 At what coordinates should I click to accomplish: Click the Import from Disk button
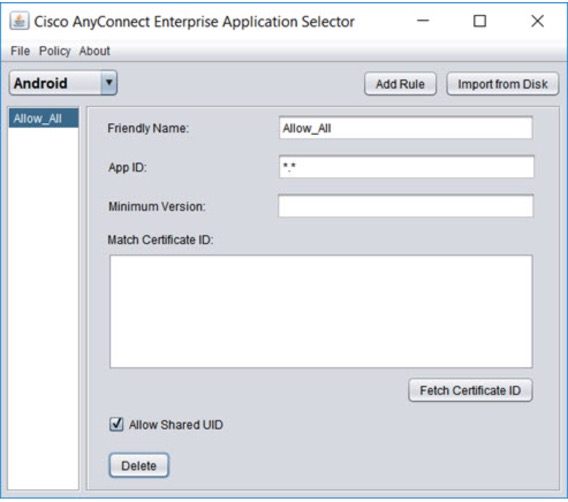pos(502,84)
